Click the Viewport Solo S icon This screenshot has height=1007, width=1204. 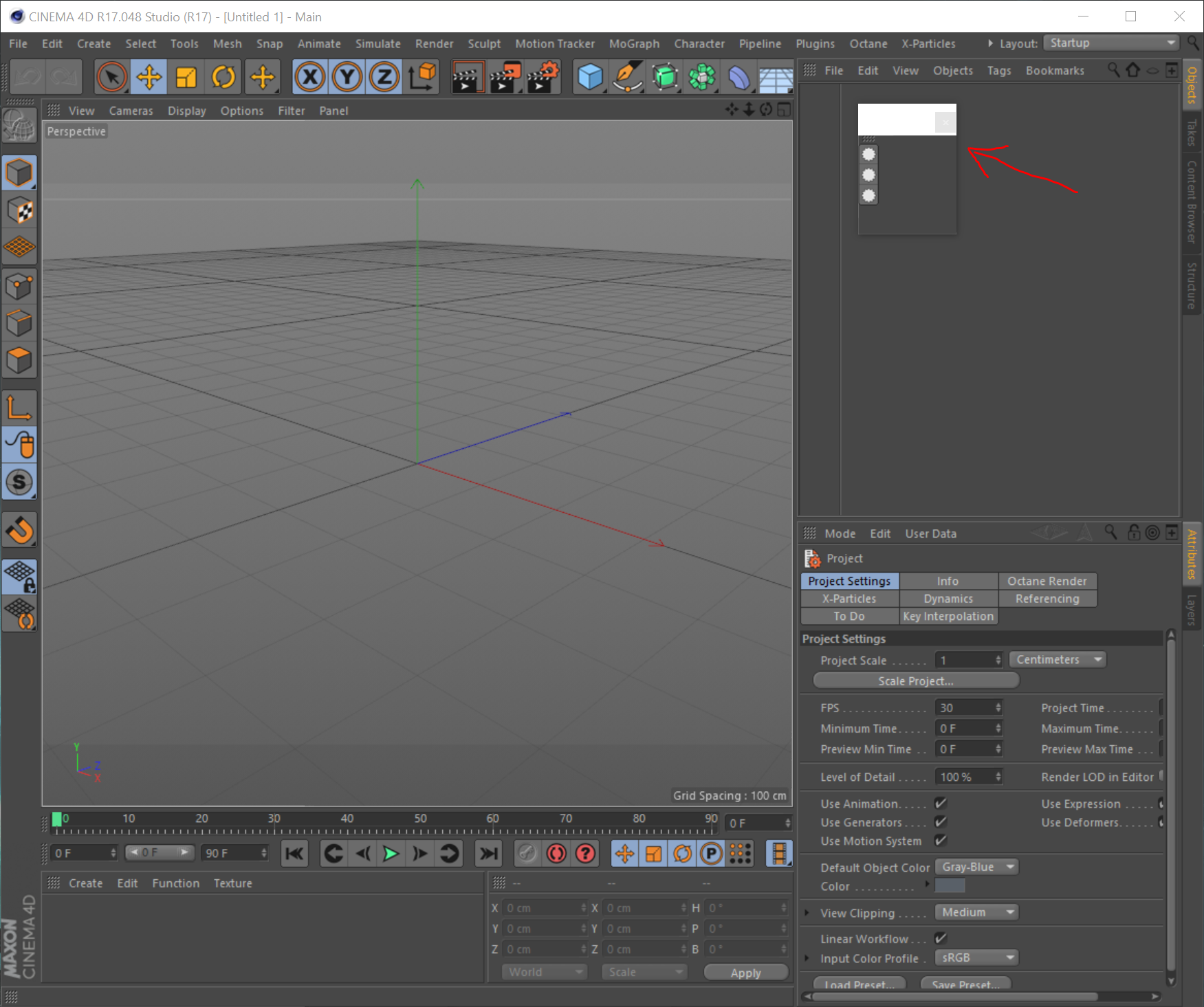pyautogui.click(x=19, y=482)
